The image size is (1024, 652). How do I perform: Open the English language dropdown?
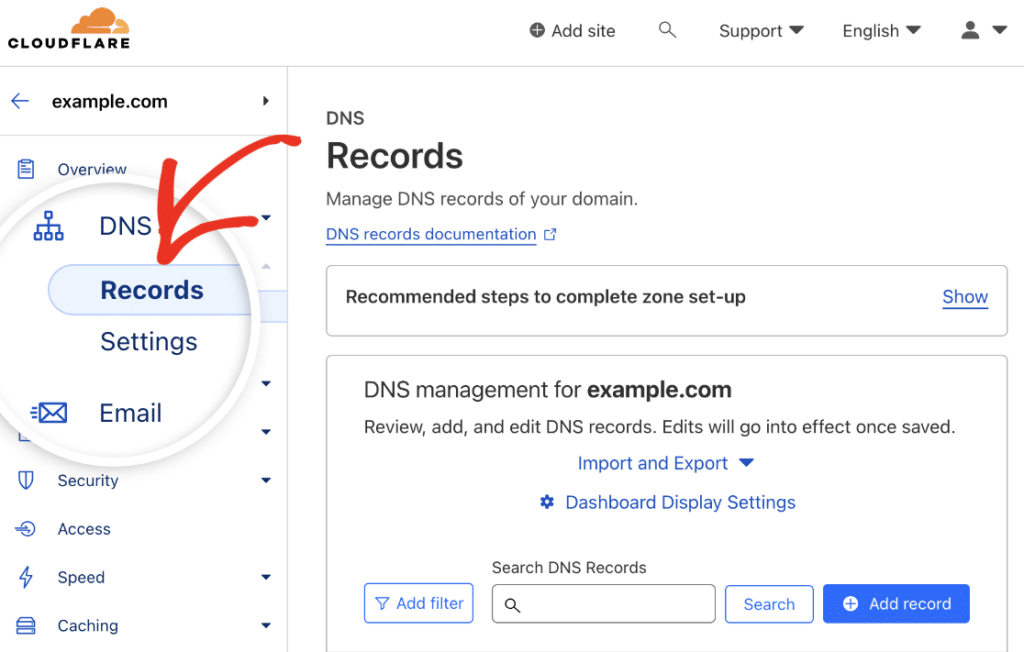pos(880,30)
